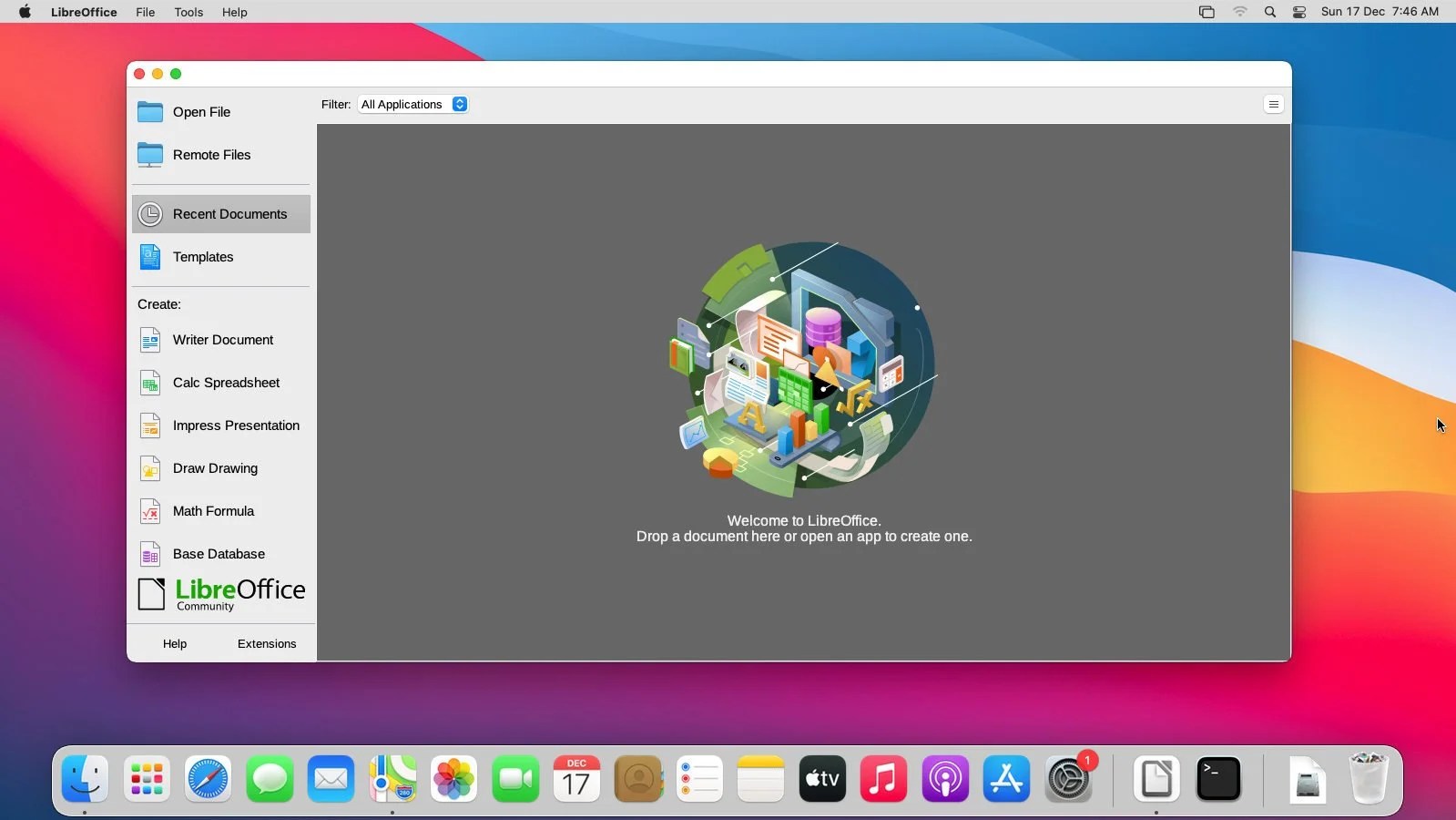Open the File menu in the menu bar
Image resolution: width=1456 pixels, height=820 pixels.
(x=146, y=12)
